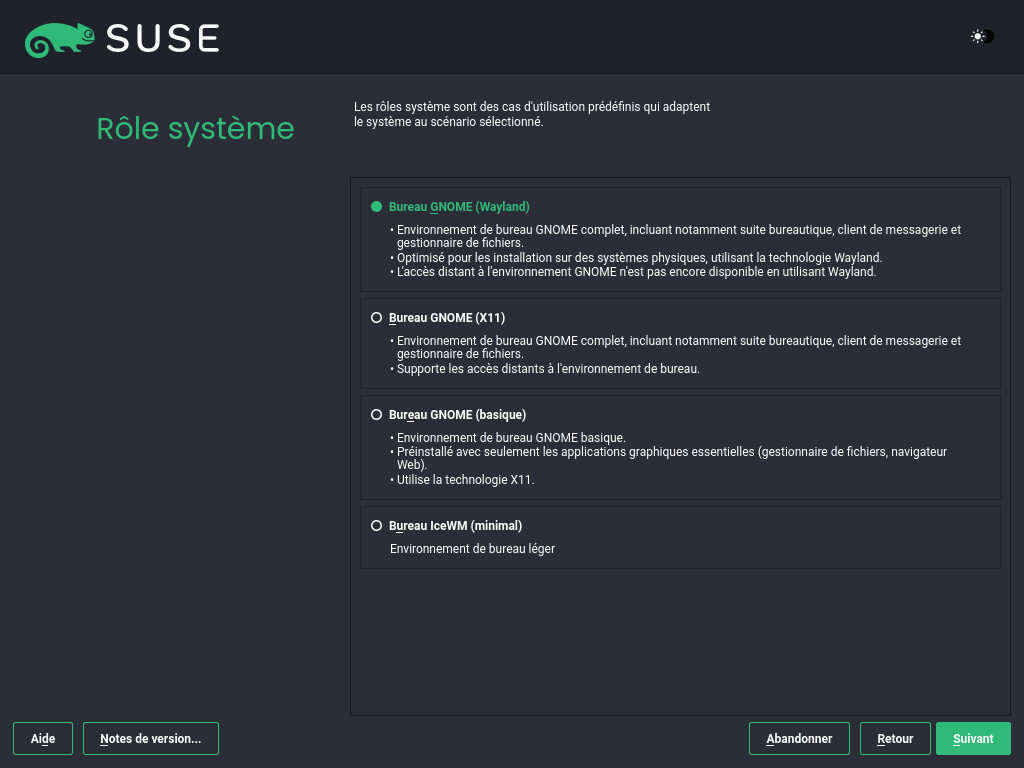Screen dimensions: 1024x768
Task: Click the SUSE wordmark text in header
Action: click(x=162, y=39)
